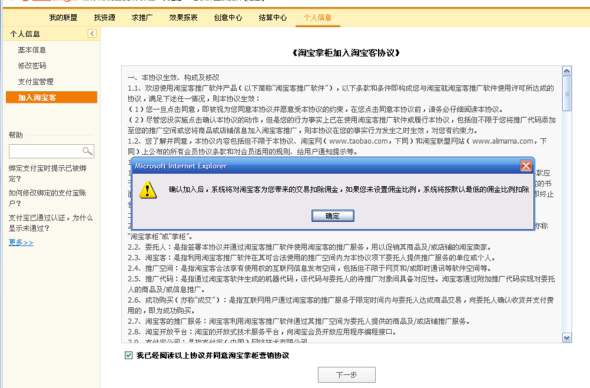Go to 支付宝管理 in the sidebar
The width and height of the screenshot is (590, 388).
coord(35,81)
